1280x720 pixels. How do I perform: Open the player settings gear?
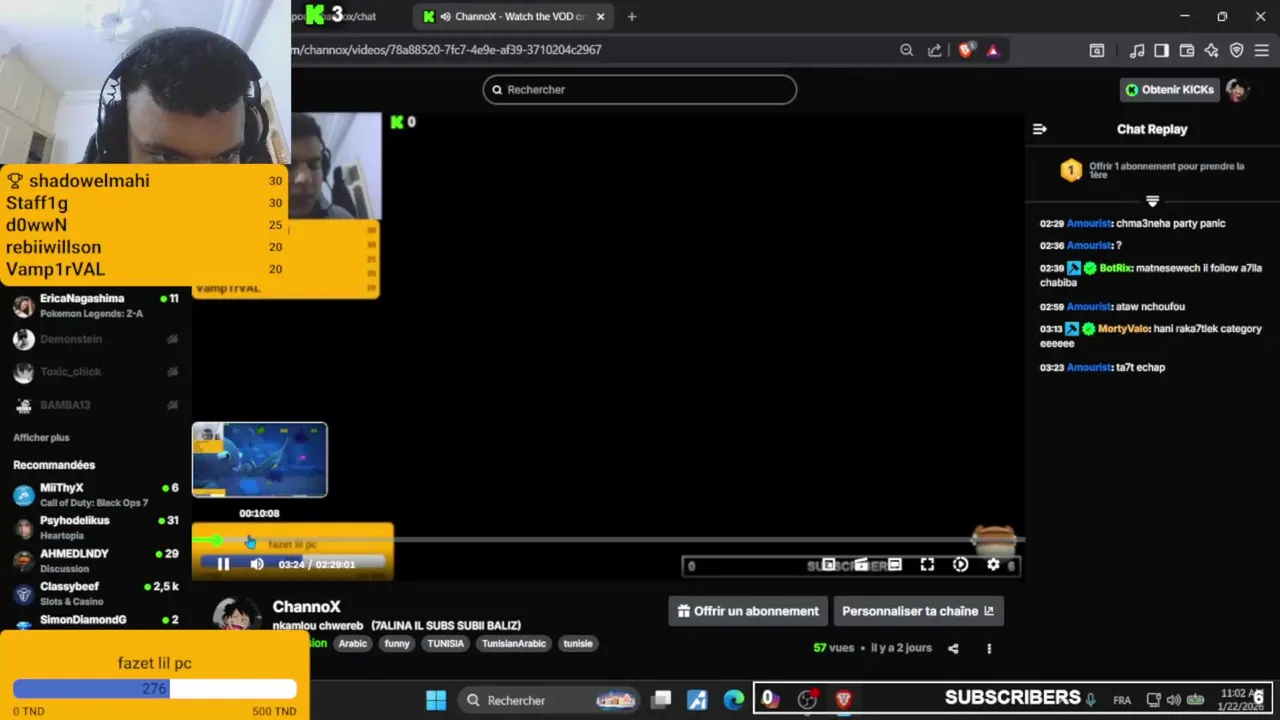[x=993, y=565]
